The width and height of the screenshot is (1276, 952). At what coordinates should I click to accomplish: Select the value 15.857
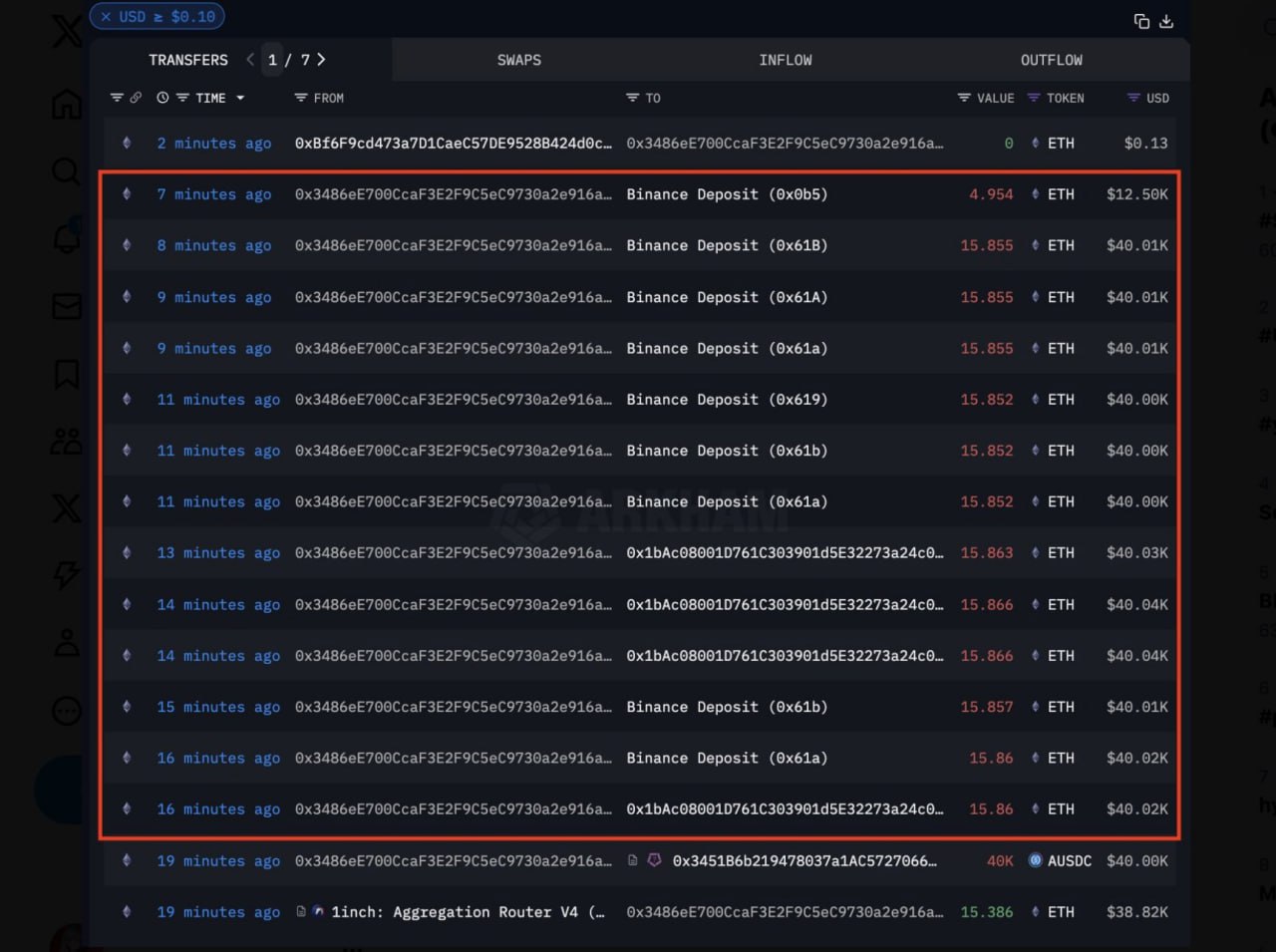coord(987,707)
